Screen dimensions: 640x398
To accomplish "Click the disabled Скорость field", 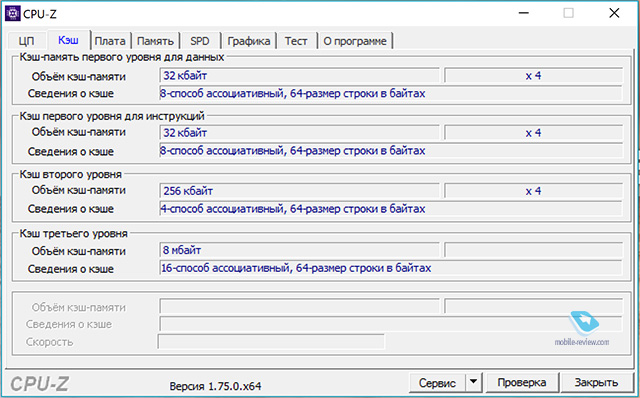I will click(x=271, y=342).
